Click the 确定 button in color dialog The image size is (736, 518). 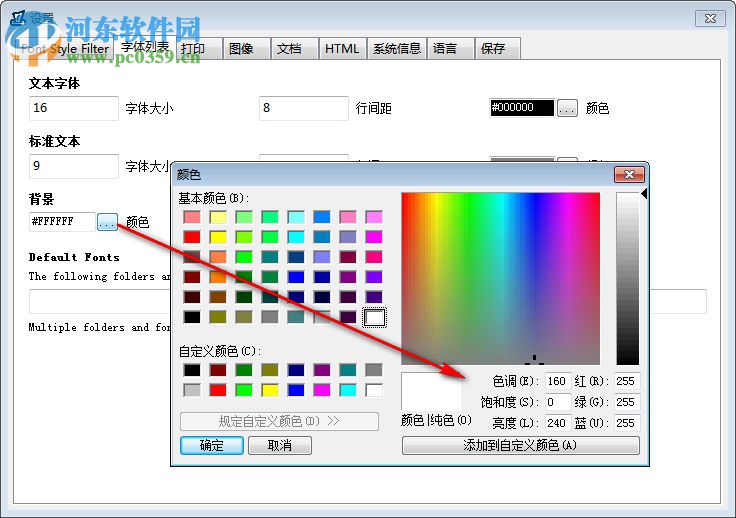pyautogui.click(x=212, y=445)
